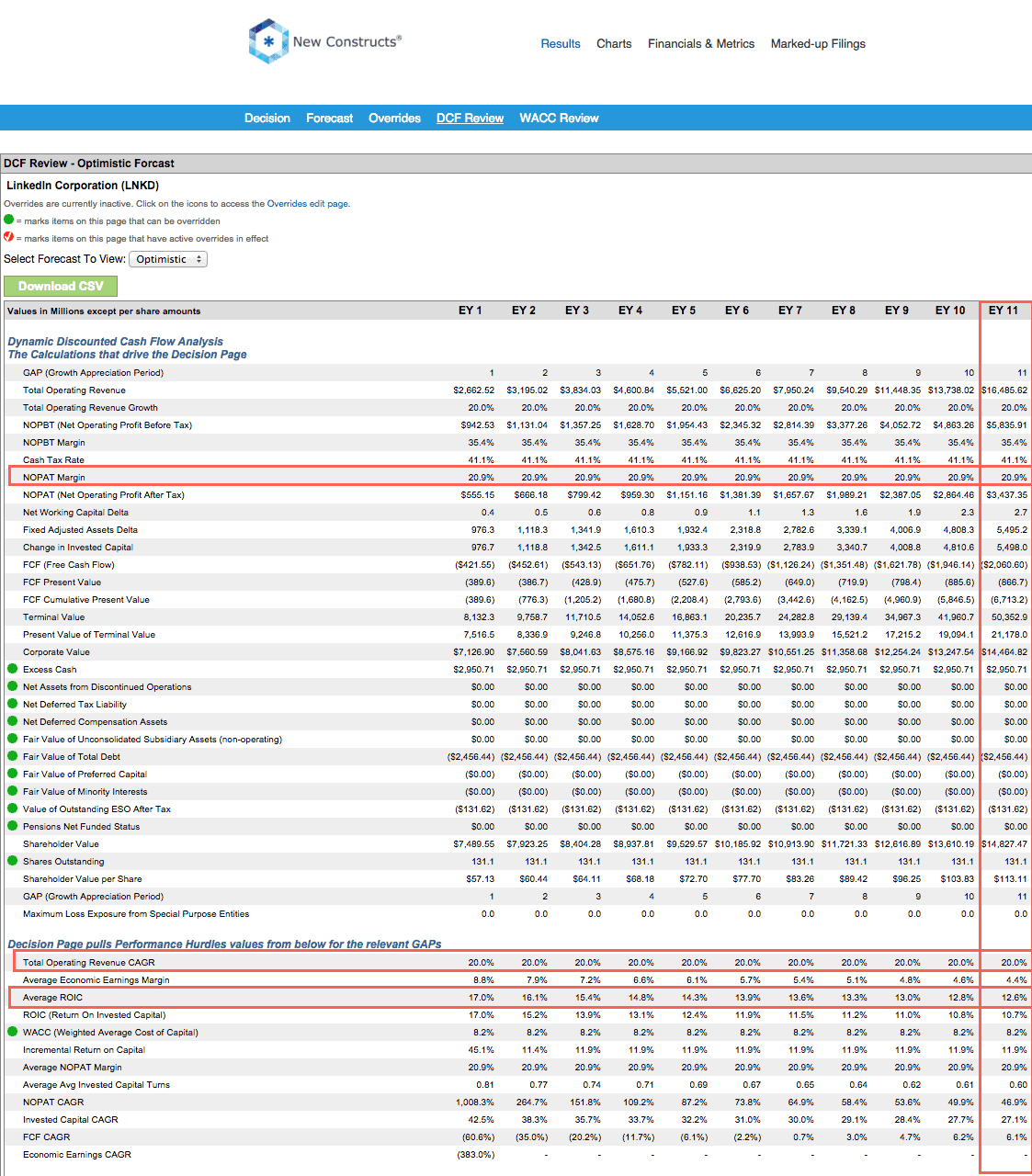Viewport: 1032px width, 1176px height.
Task: Open the Overrides tab
Action: (x=395, y=118)
